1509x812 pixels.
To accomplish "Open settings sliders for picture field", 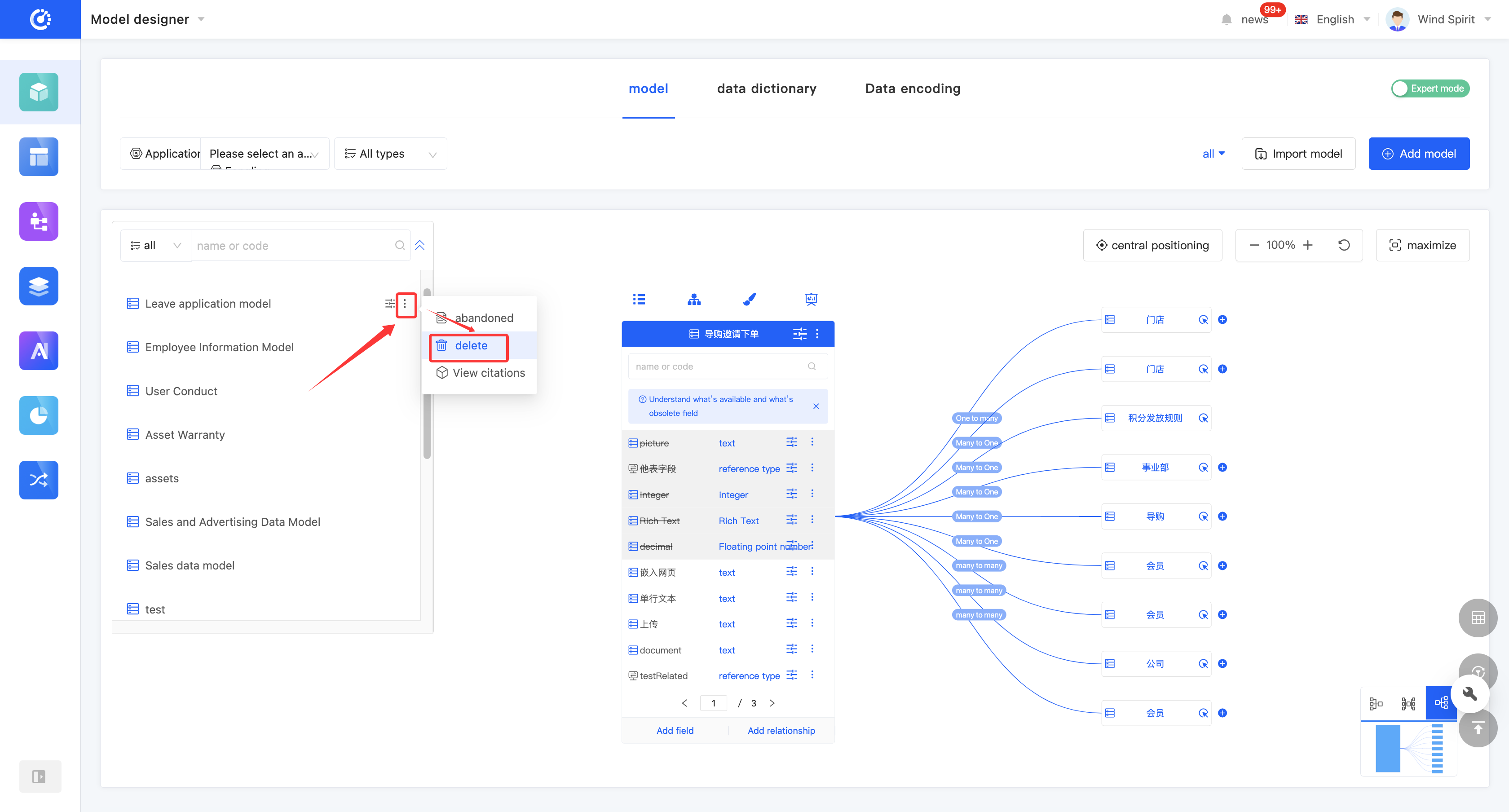I will (x=791, y=442).
